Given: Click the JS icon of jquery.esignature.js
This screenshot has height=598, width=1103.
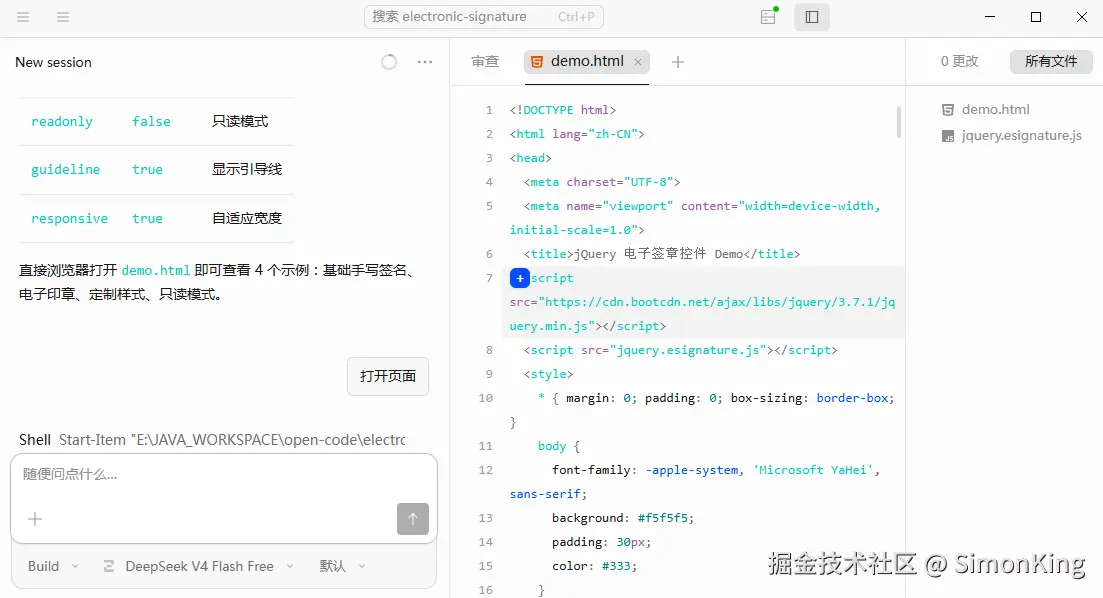Looking at the screenshot, I should click(x=948, y=136).
